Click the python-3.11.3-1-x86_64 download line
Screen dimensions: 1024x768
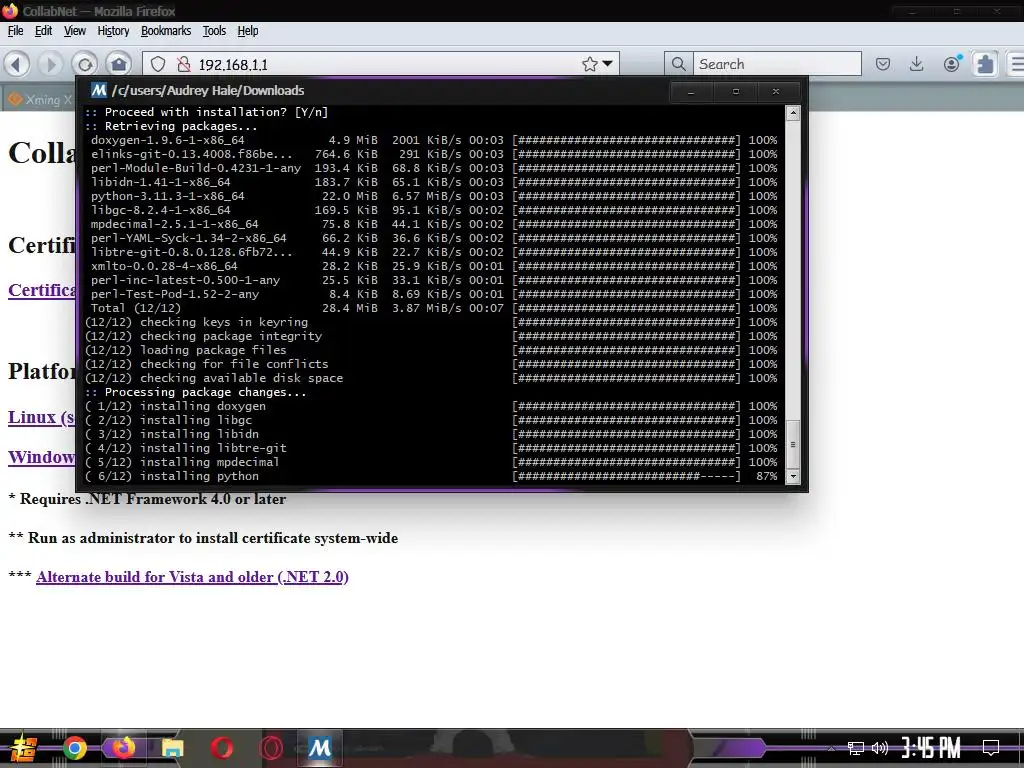[431, 196]
